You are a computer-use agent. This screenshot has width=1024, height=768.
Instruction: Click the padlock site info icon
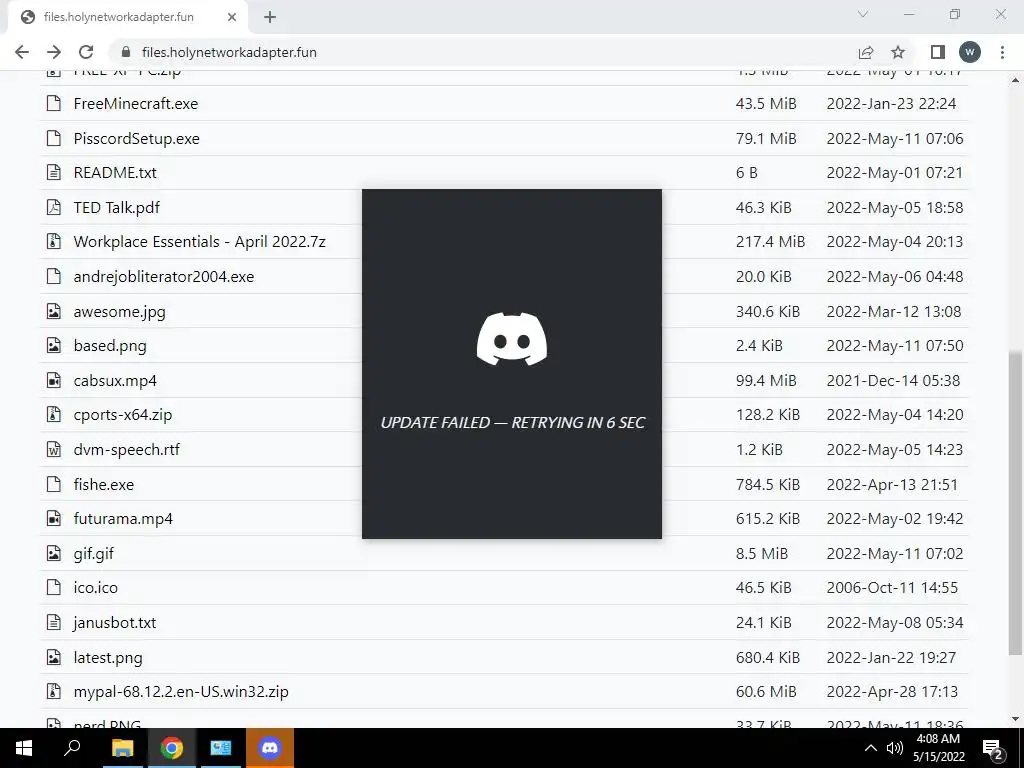pyautogui.click(x=127, y=52)
